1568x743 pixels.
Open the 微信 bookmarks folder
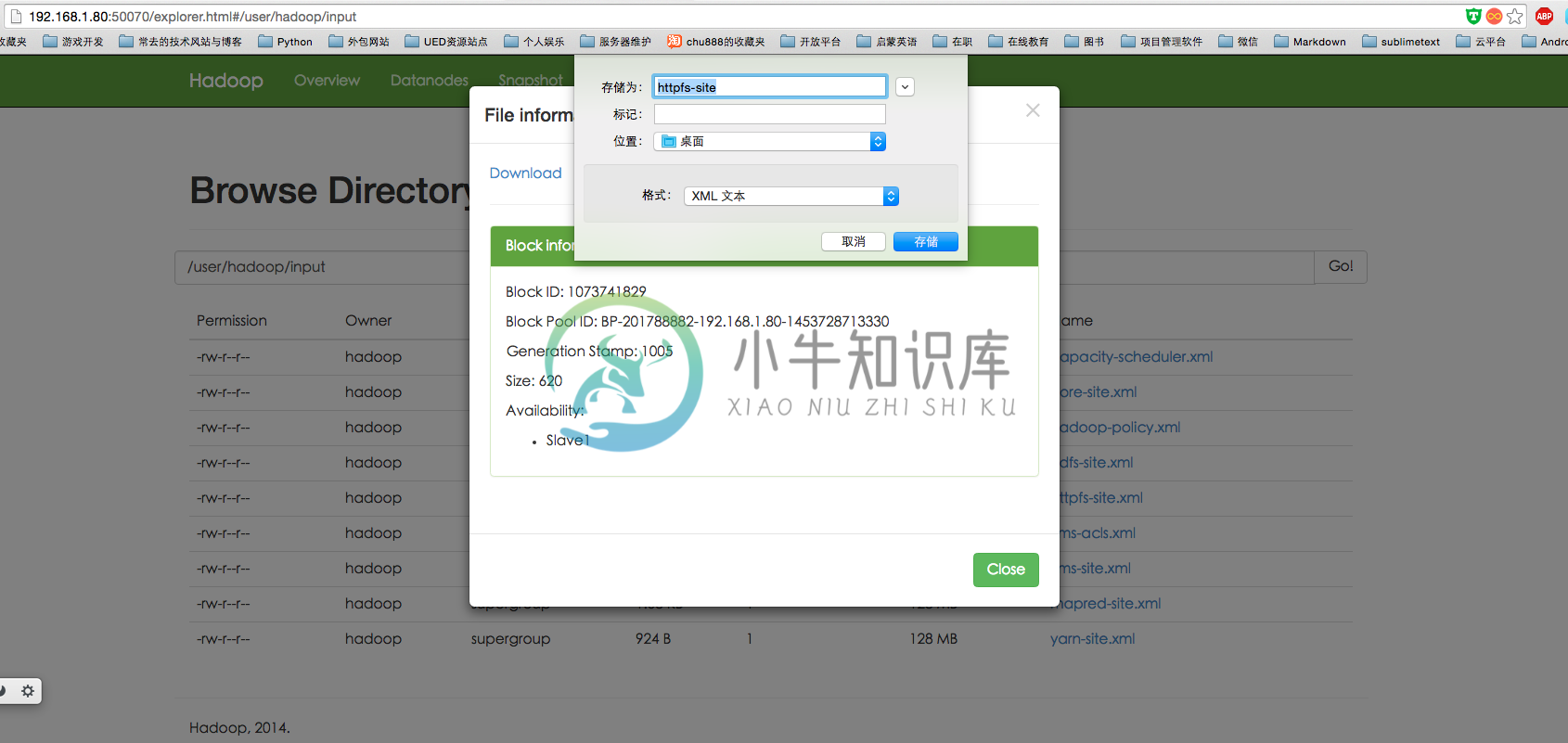pyautogui.click(x=1238, y=42)
